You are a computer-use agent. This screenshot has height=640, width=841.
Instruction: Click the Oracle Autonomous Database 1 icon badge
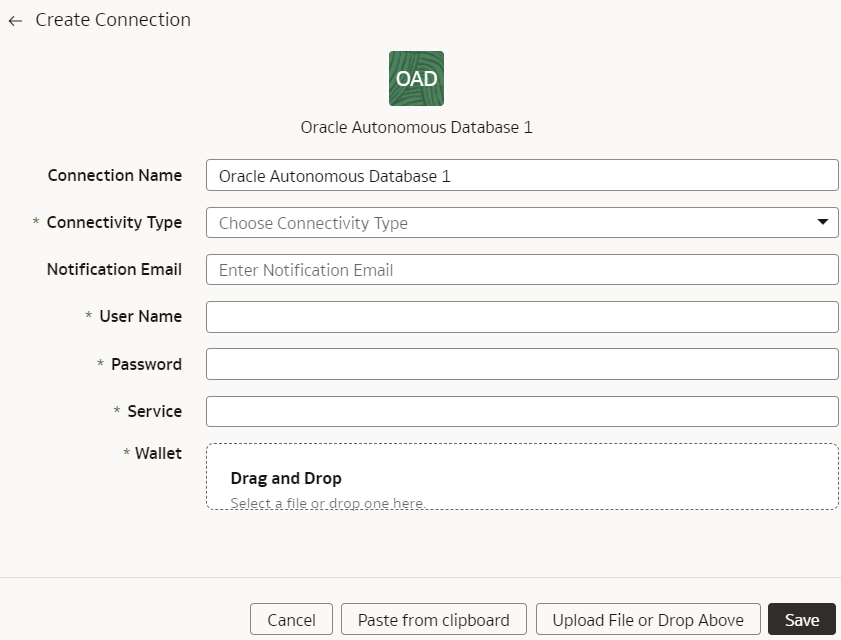tap(416, 78)
